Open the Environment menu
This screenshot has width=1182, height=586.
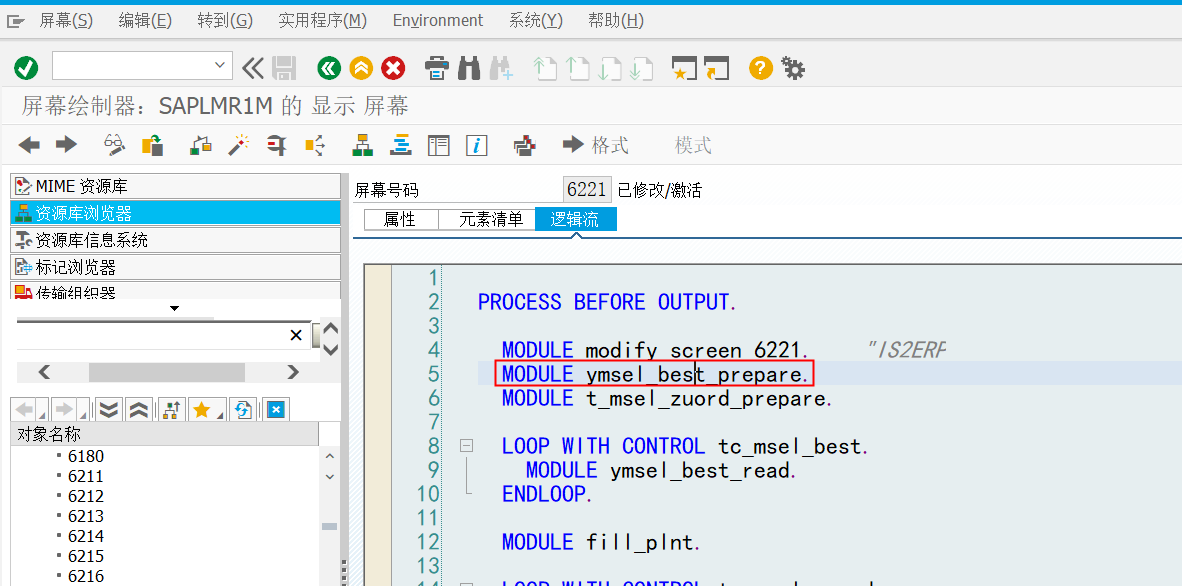point(438,19)
